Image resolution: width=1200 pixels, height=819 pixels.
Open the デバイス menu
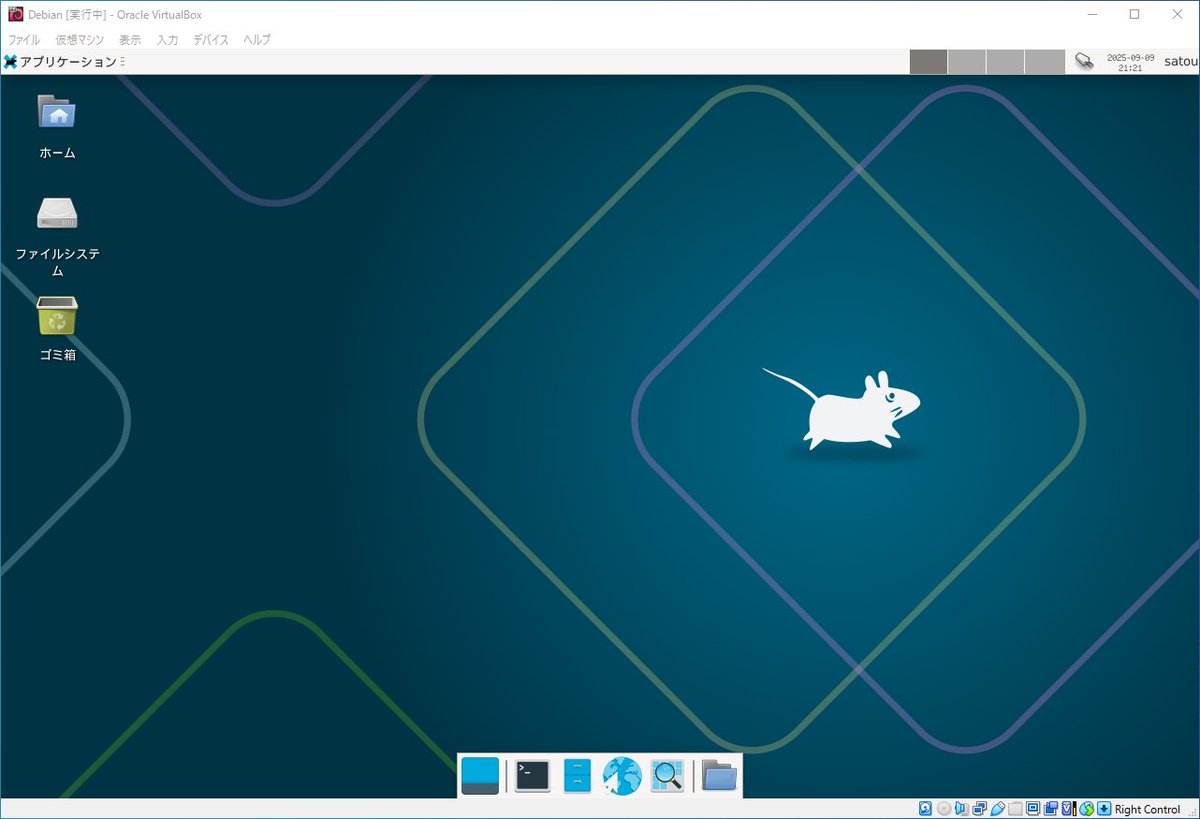(211, 40)
